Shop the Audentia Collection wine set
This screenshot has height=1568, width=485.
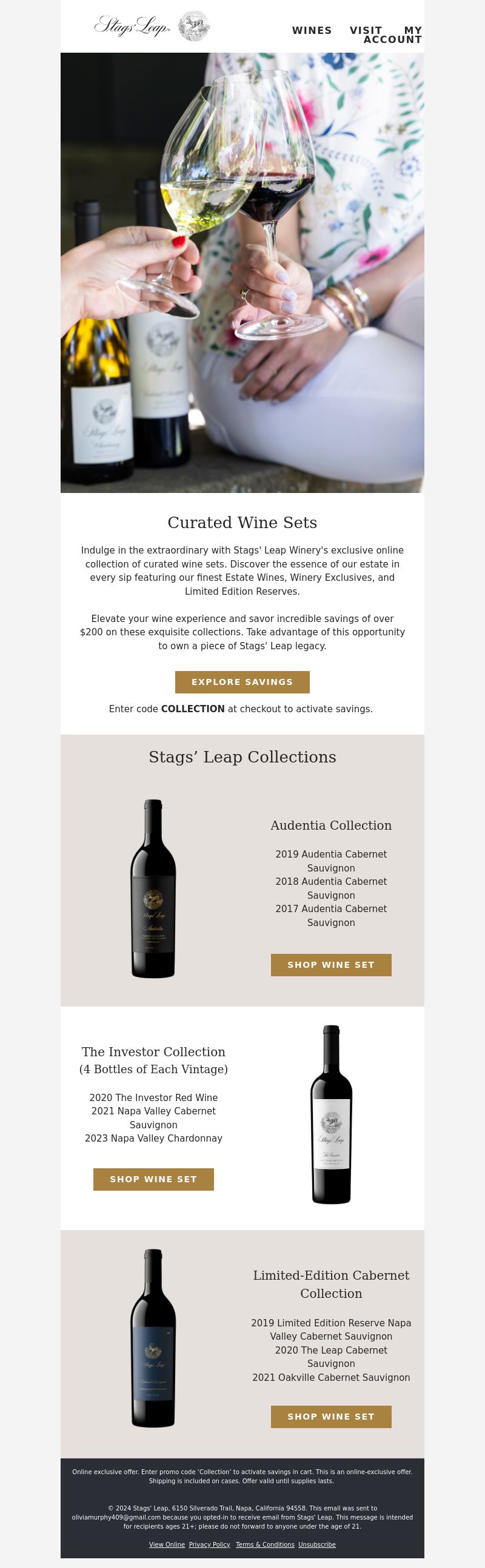click(332, 964)
